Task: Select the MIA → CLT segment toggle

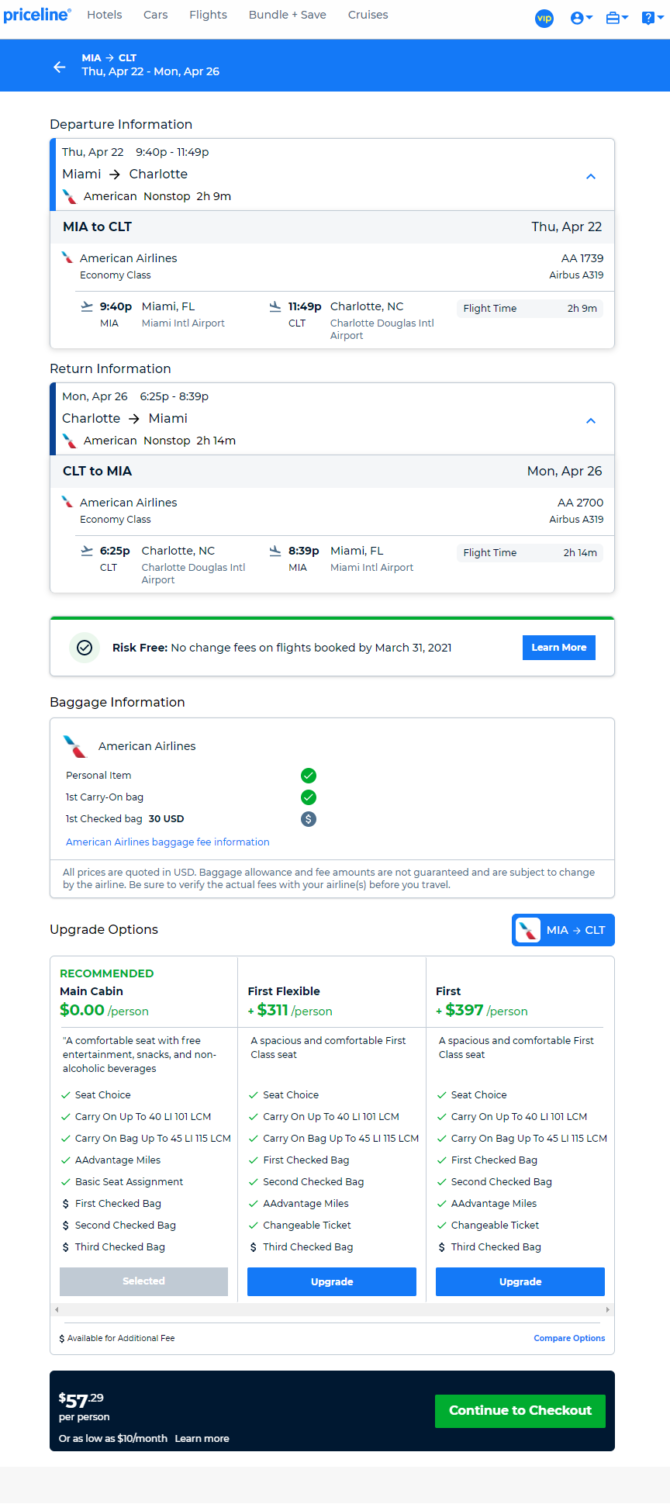Action: pyautogui.click(x=563, y=930)
